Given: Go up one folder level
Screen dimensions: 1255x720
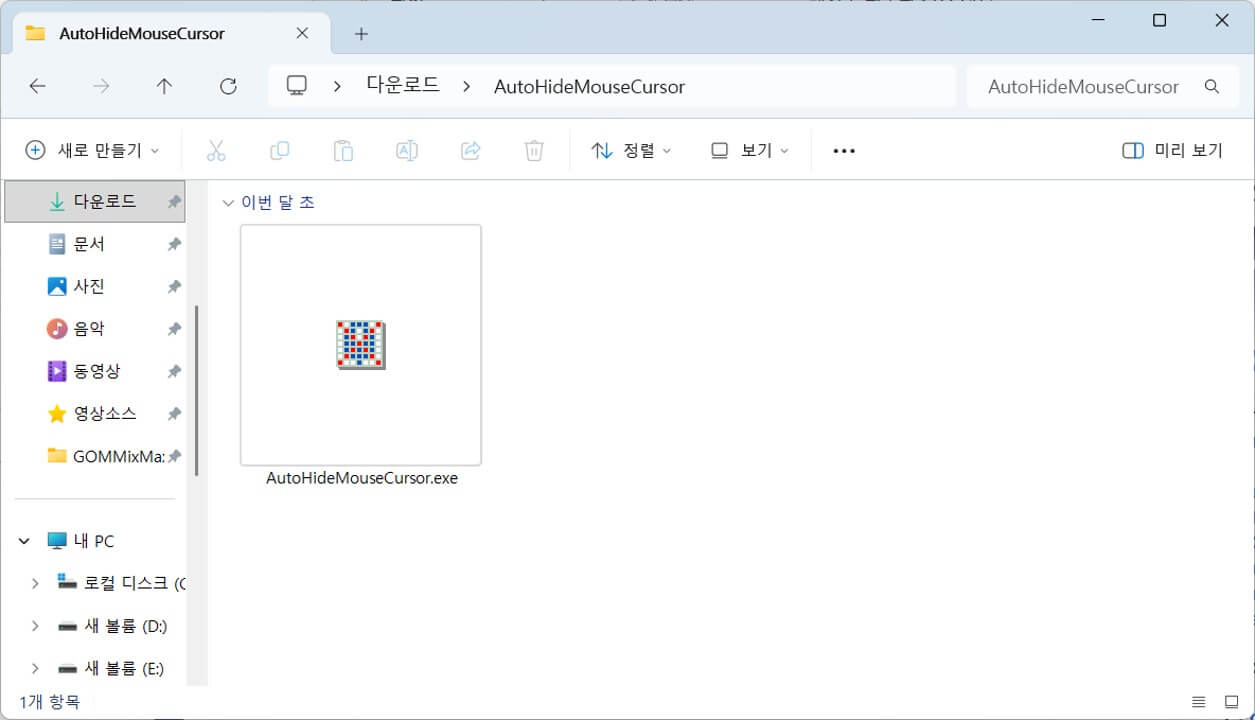Looking at the screenshot, I should coord(164,87).
